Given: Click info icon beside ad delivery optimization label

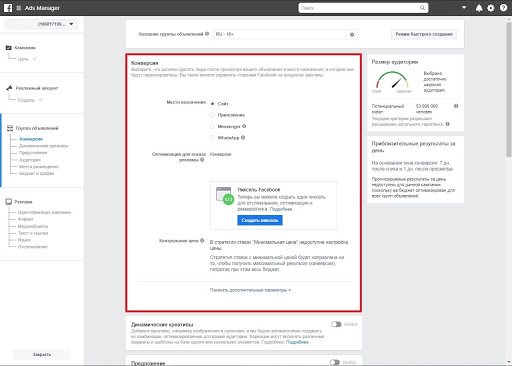Looking at the screenshot, I should point(202,160).
